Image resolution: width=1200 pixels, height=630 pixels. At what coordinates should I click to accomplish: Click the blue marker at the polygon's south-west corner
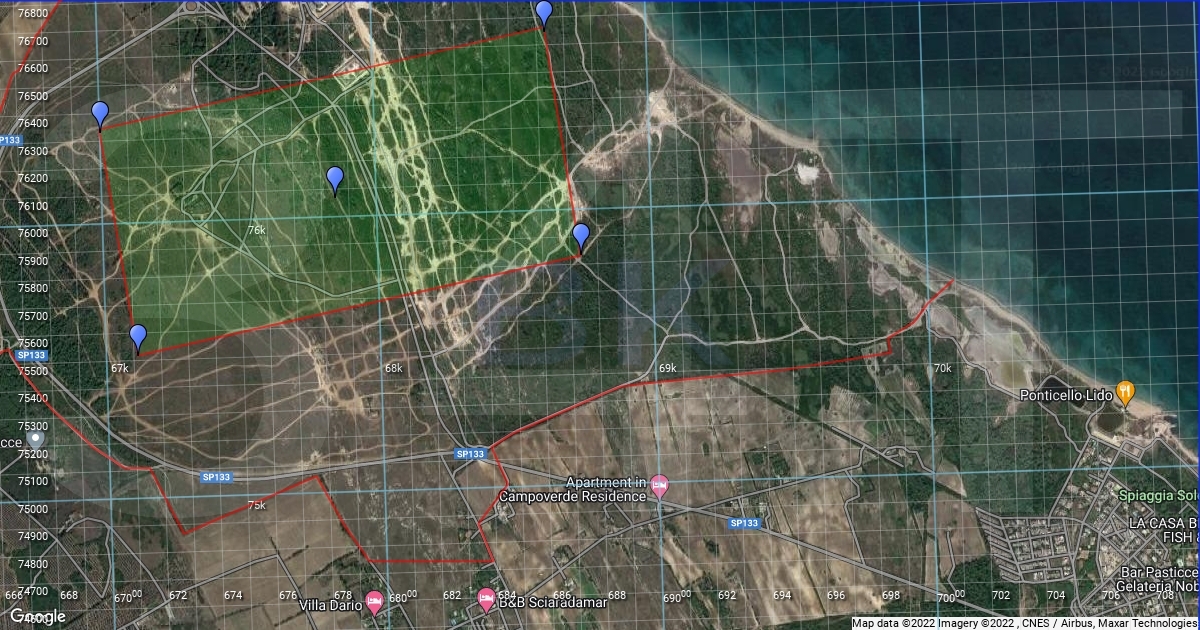pos(138,337)
